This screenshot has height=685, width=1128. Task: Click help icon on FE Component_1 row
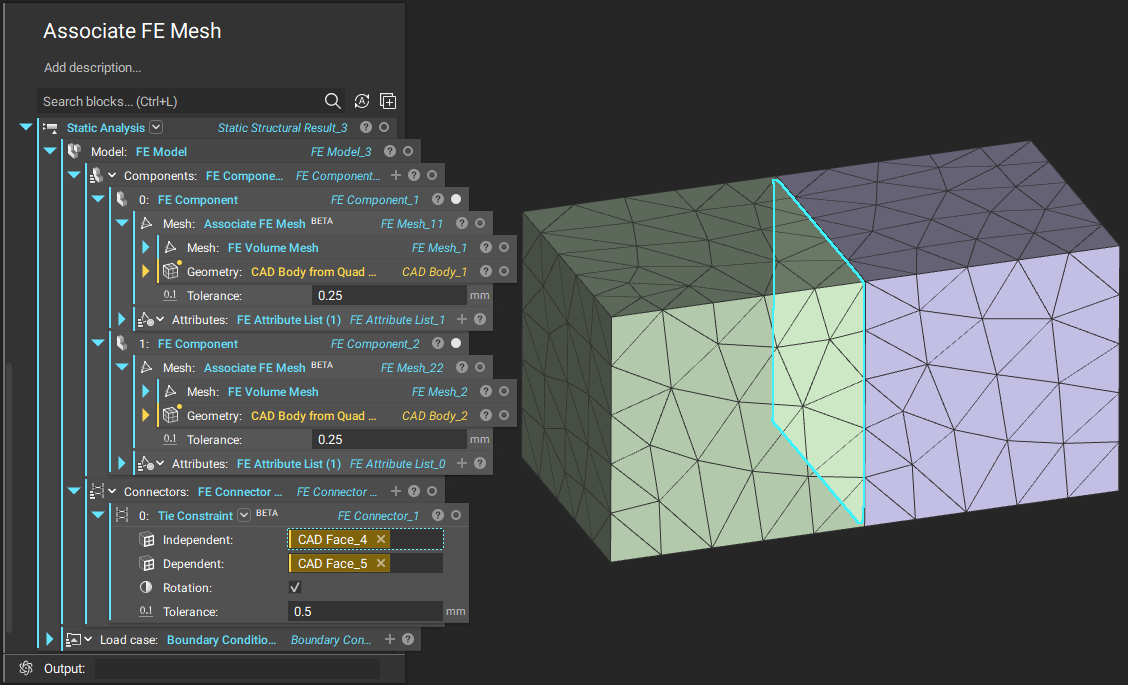(437, 199)
